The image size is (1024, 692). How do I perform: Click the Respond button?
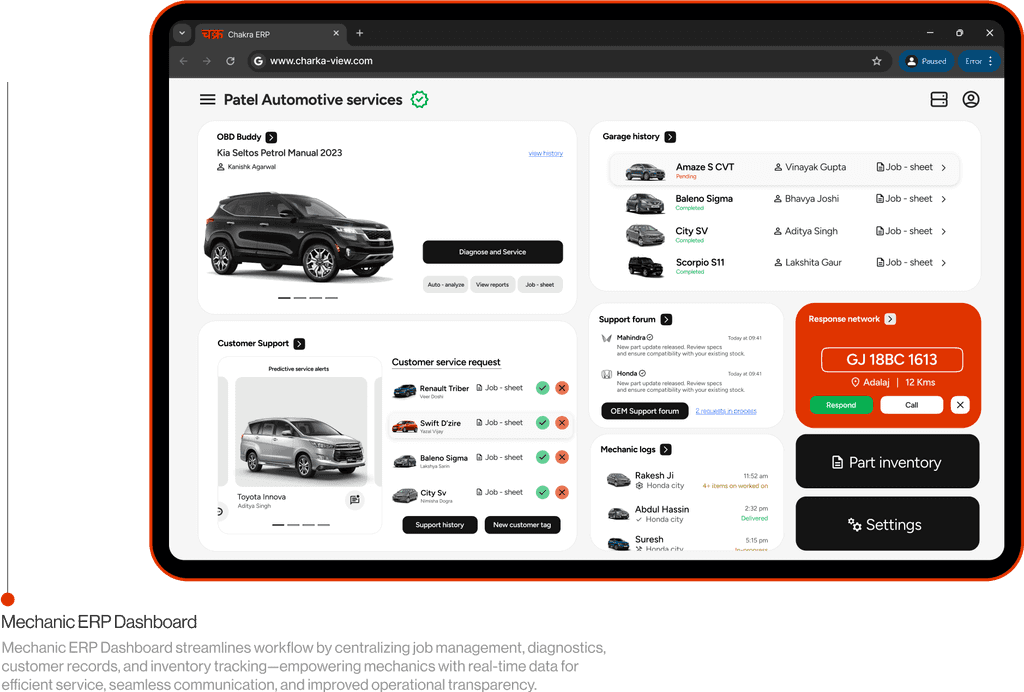click(841, 405)
